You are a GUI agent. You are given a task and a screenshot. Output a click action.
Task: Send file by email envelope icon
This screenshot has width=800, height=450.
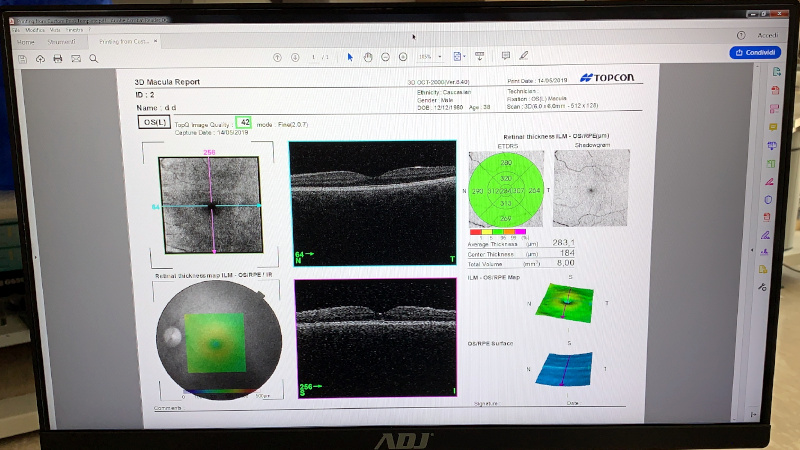75,59
